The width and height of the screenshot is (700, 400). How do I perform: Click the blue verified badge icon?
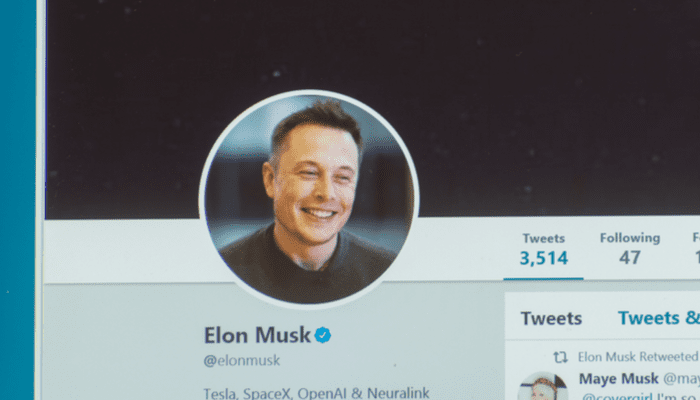[x=323, y=335]
